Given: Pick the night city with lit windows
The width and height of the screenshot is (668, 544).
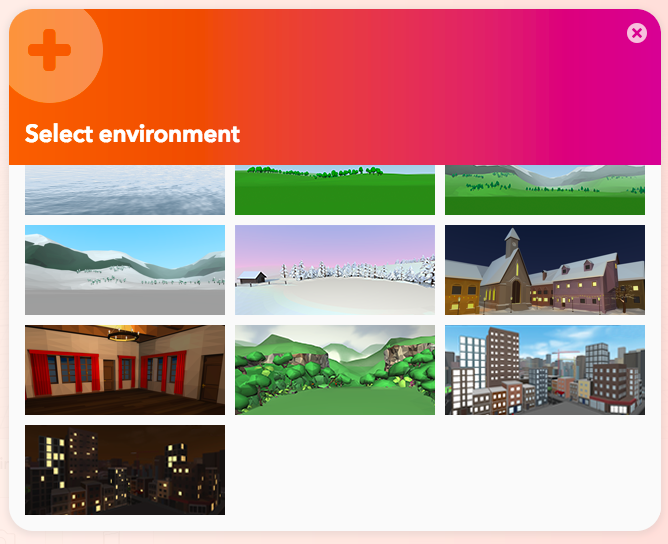Looking at the screenshot, I should pyautogui.click(x=125, y=470).
